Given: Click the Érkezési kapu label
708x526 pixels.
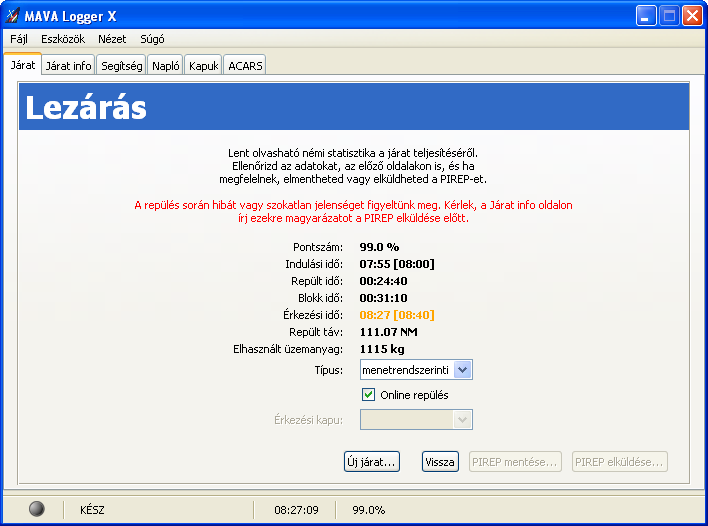Looking at the screenshot, I should coord(308,420).
